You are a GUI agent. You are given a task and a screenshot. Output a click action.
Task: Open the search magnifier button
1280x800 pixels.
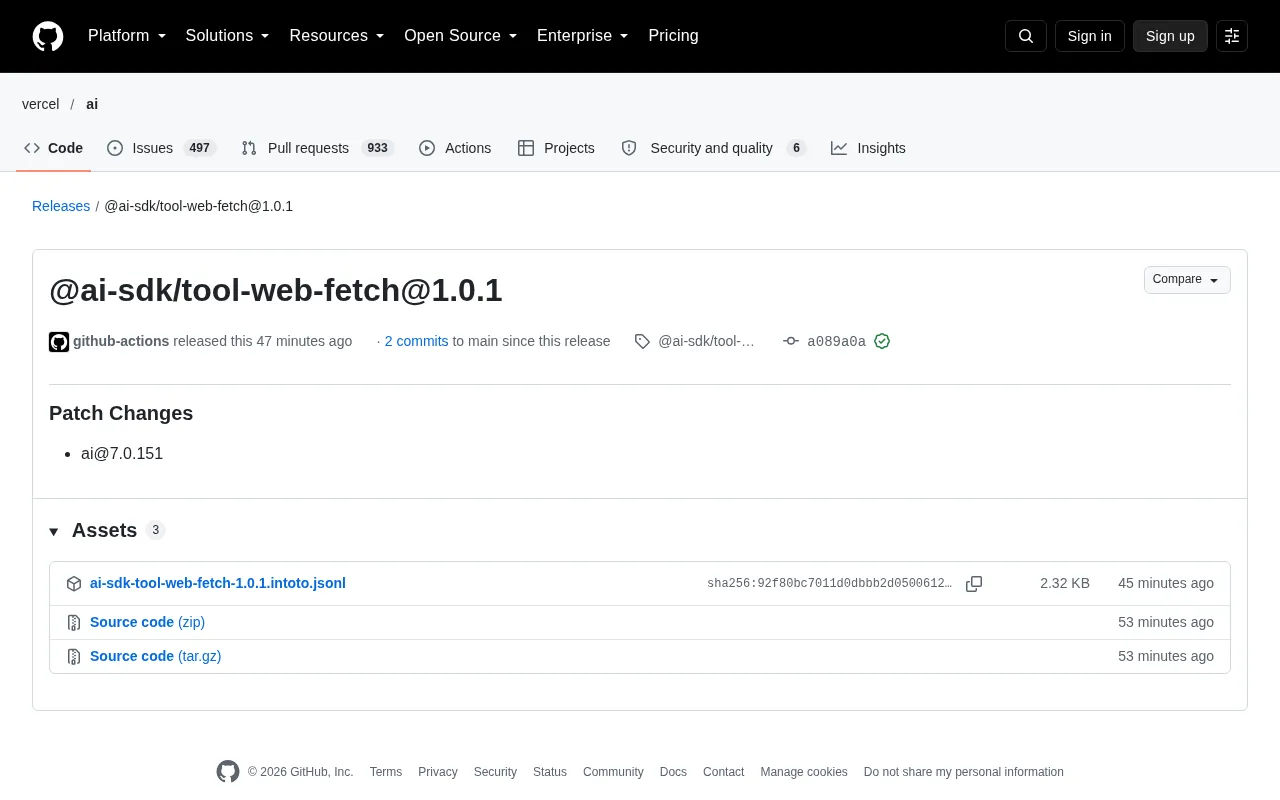pos(1026,36)
